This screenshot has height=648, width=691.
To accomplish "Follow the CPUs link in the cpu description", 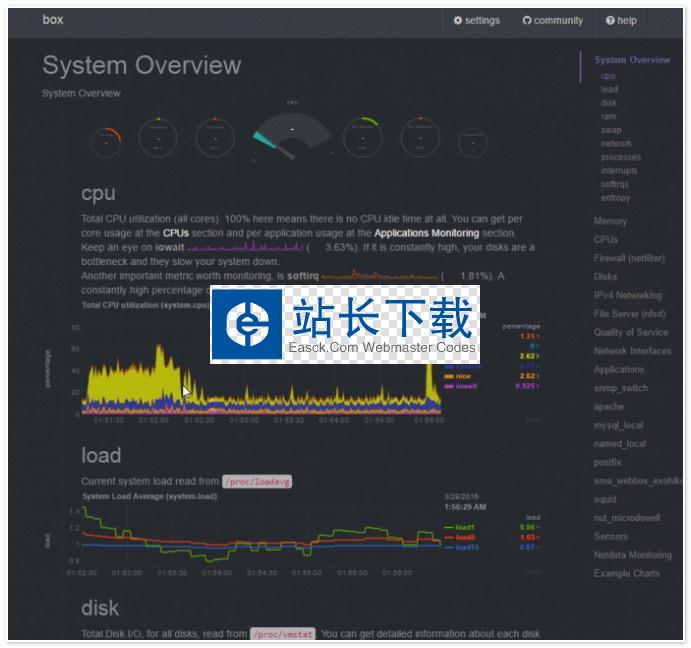I will pyautogui.click(x=175, y=233).
